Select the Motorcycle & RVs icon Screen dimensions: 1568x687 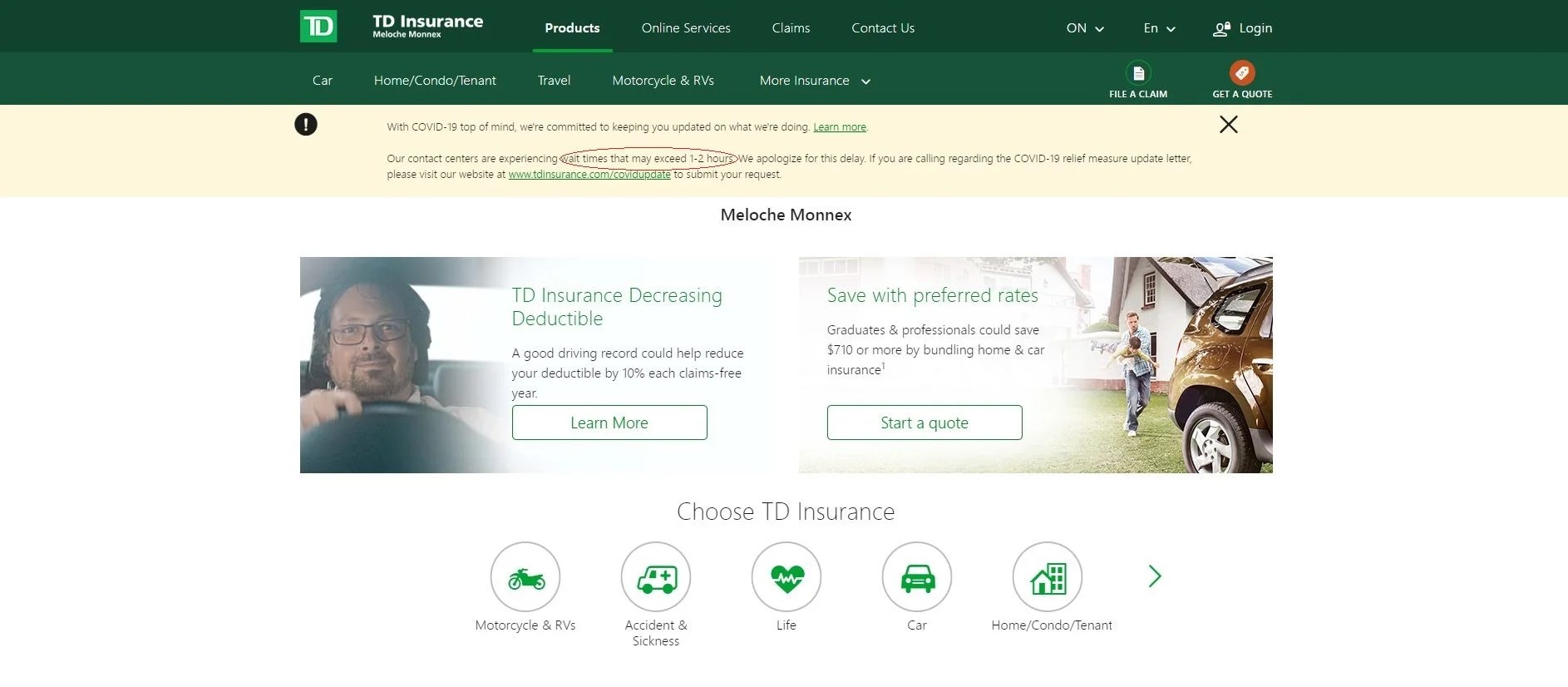(x=525, y=576)
